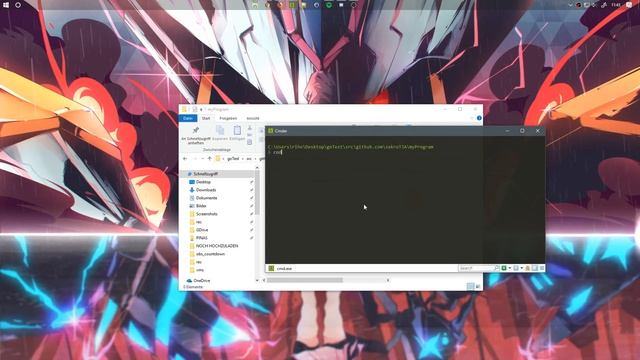Show hidden tray icons chevron
Image resolution: width=640 pixels, height=360 pixels.
tap(570, 5)
